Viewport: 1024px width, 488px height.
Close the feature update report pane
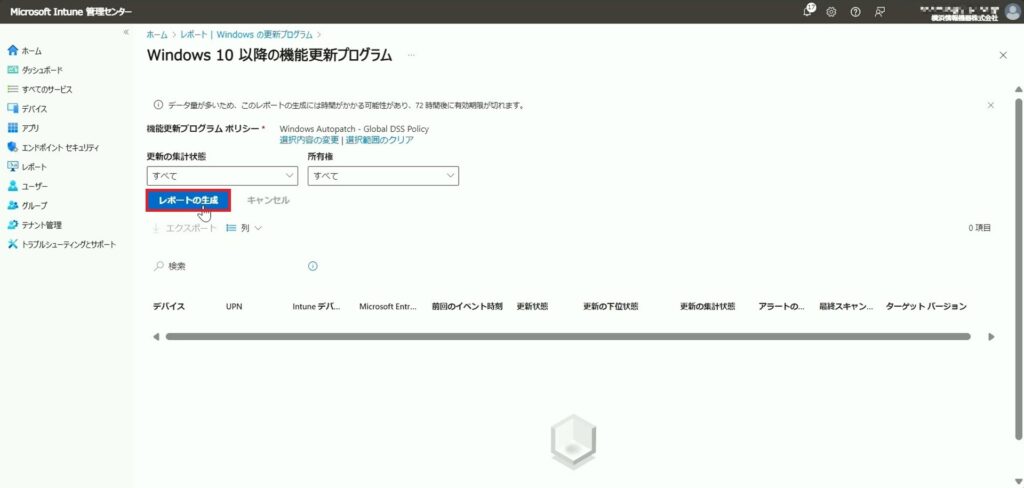(x=1003, y=56)
